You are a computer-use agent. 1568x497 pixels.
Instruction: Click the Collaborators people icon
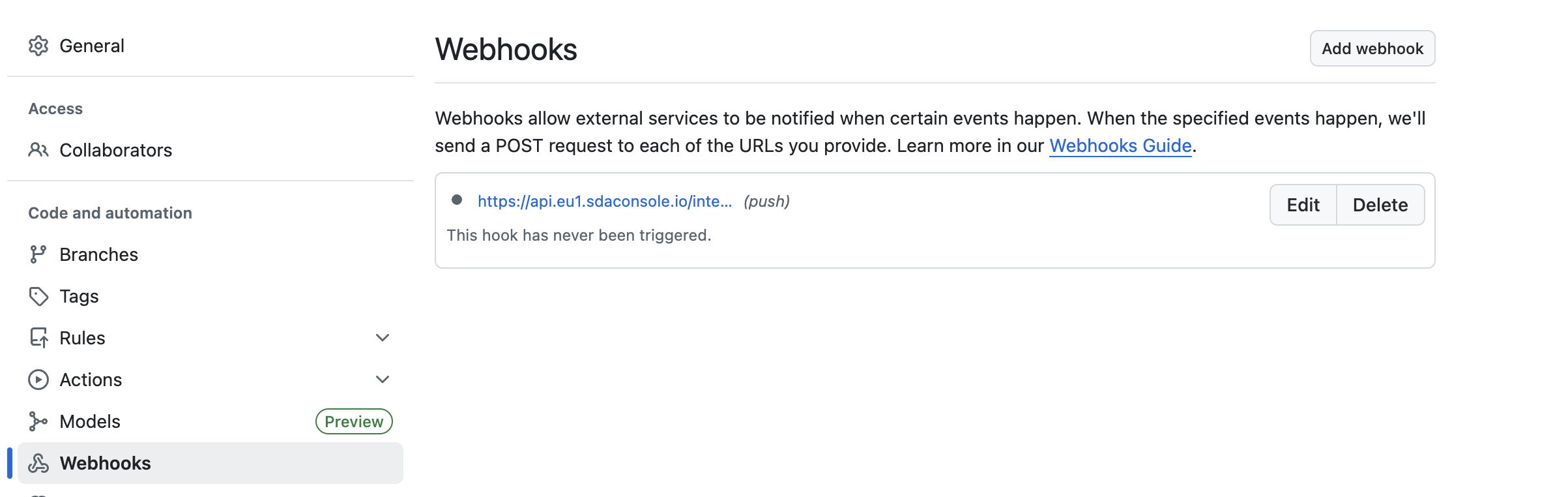[38, 150]
